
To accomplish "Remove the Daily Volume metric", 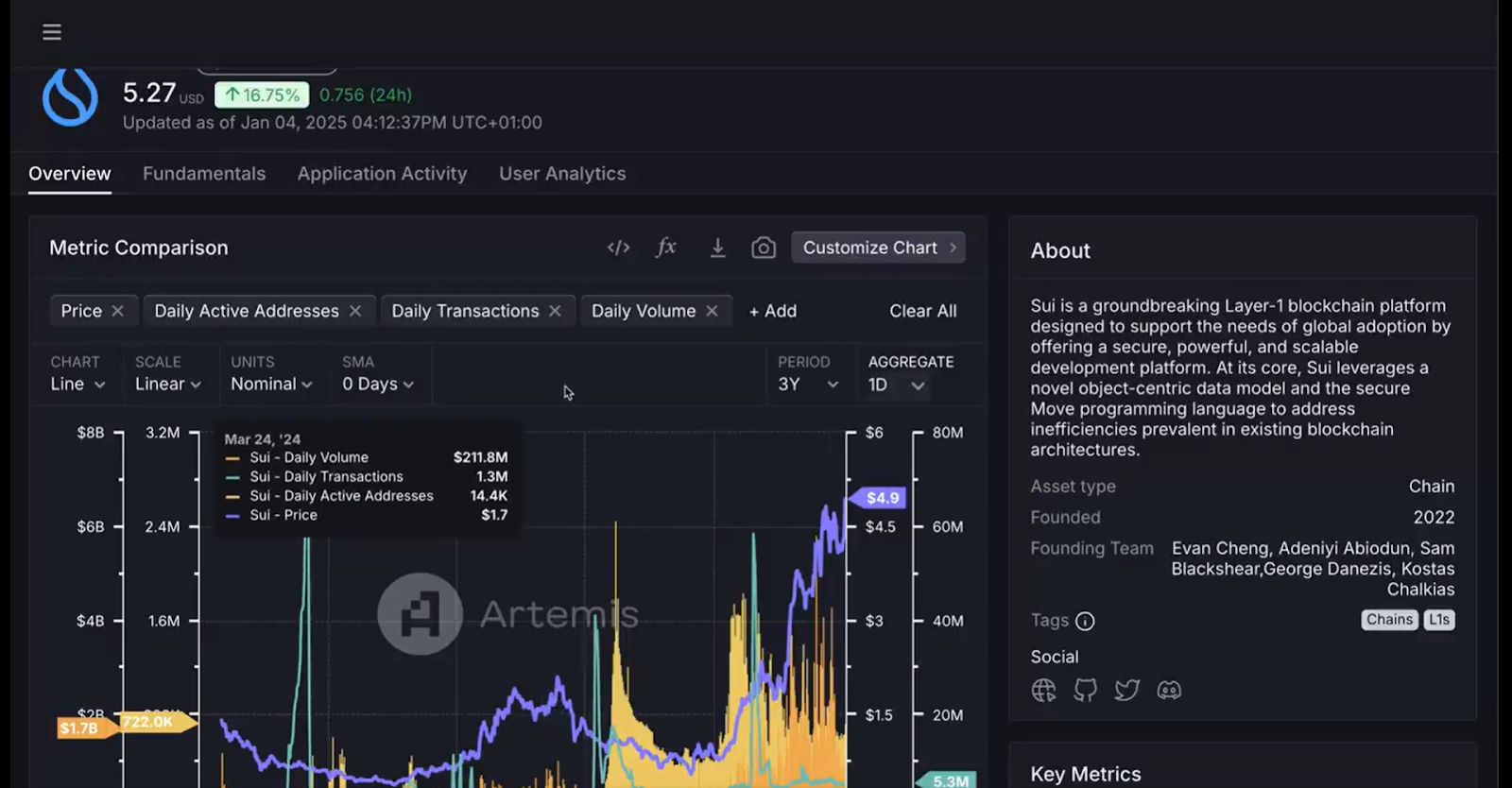I will click(x=712, y=311).
